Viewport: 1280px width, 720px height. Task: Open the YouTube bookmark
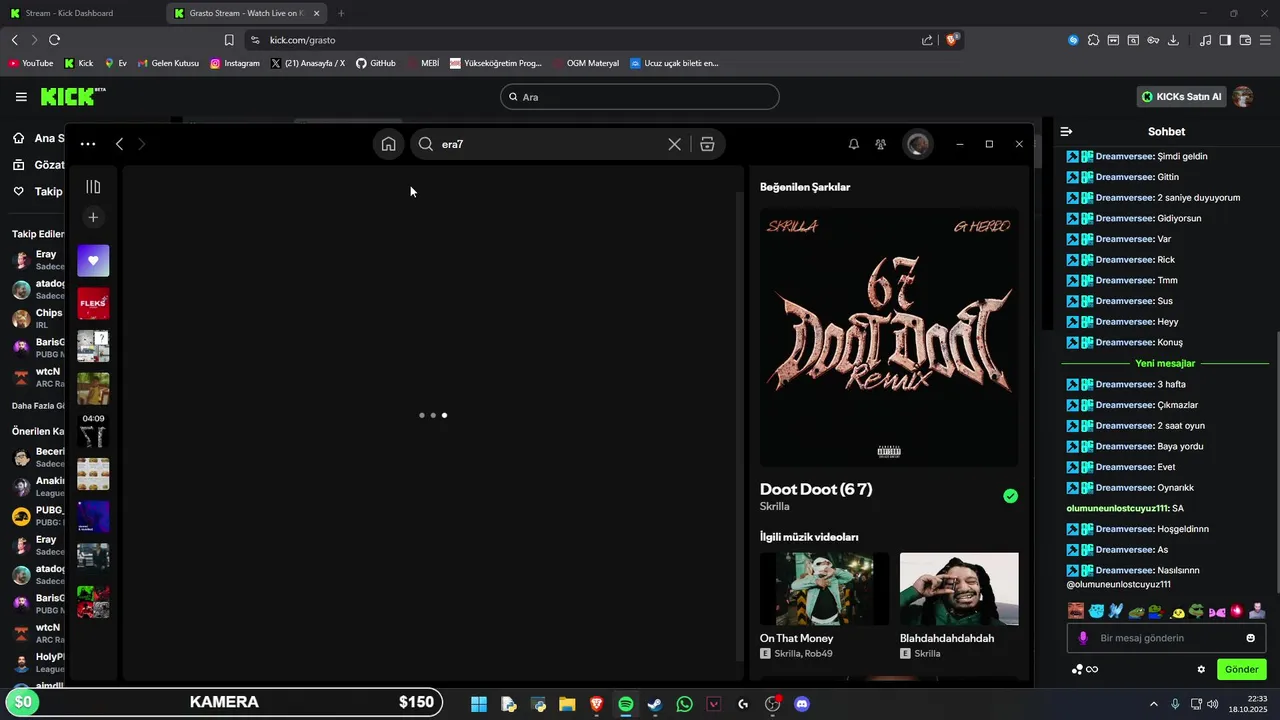click(30, 63)
